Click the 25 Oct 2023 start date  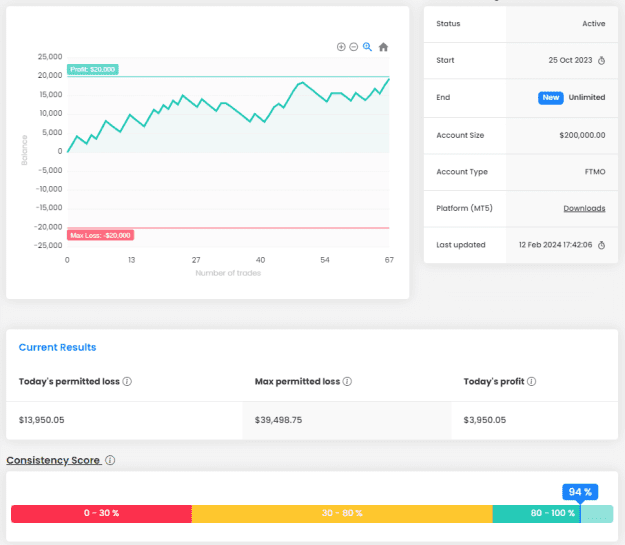pos(570,60)
